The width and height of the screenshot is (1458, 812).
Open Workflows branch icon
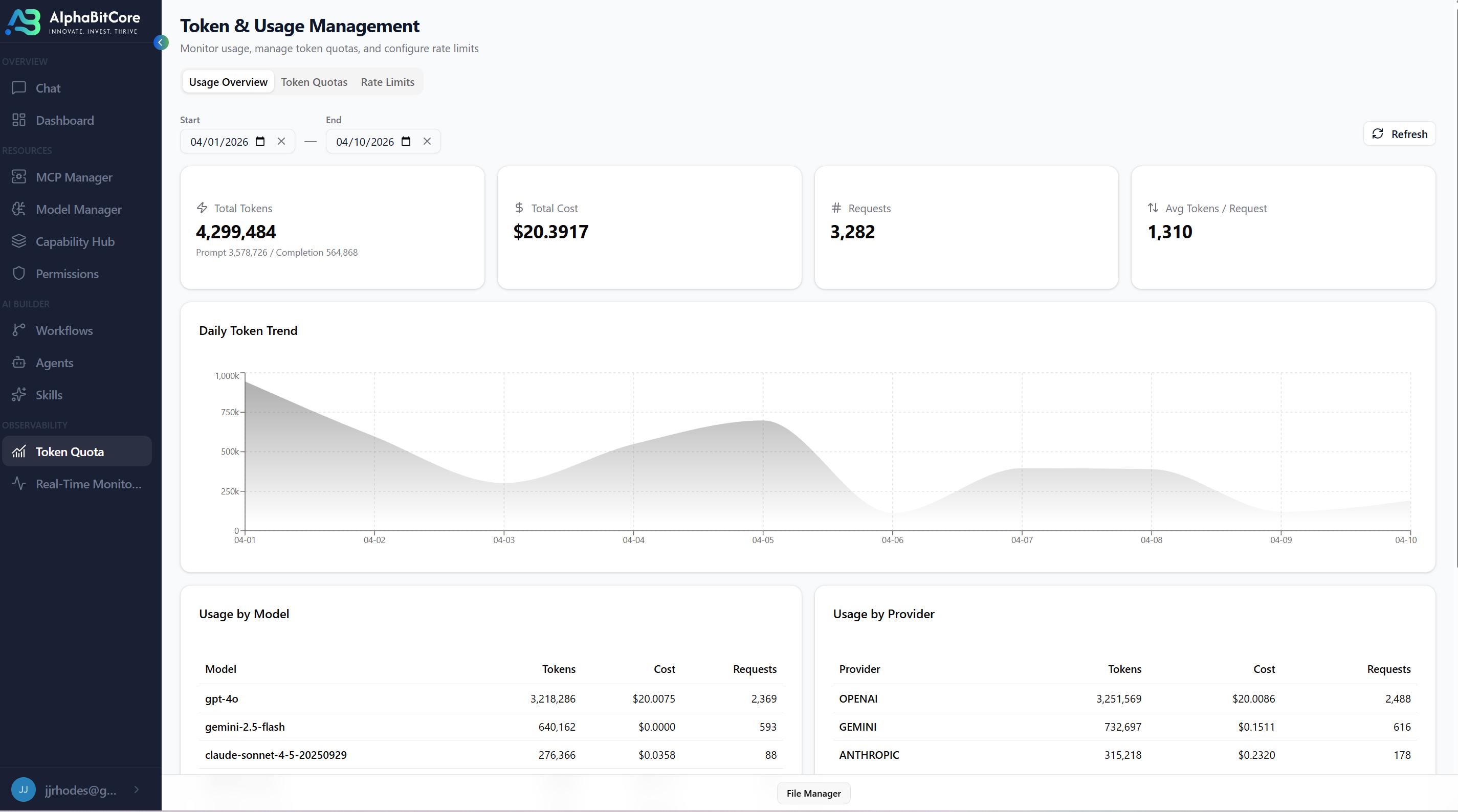[x=19, y=330]
